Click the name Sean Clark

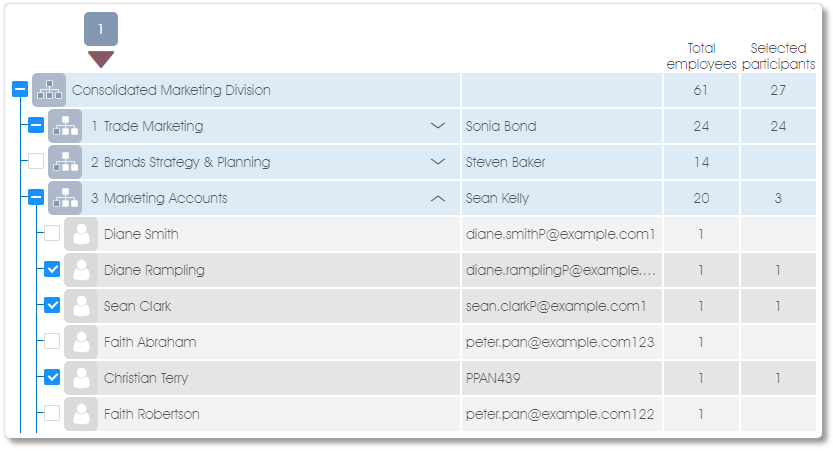pos(137,307)
